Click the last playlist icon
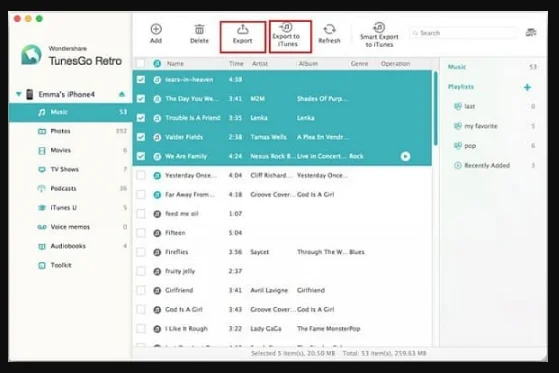559x373 pixels. [x=458, y=106]
